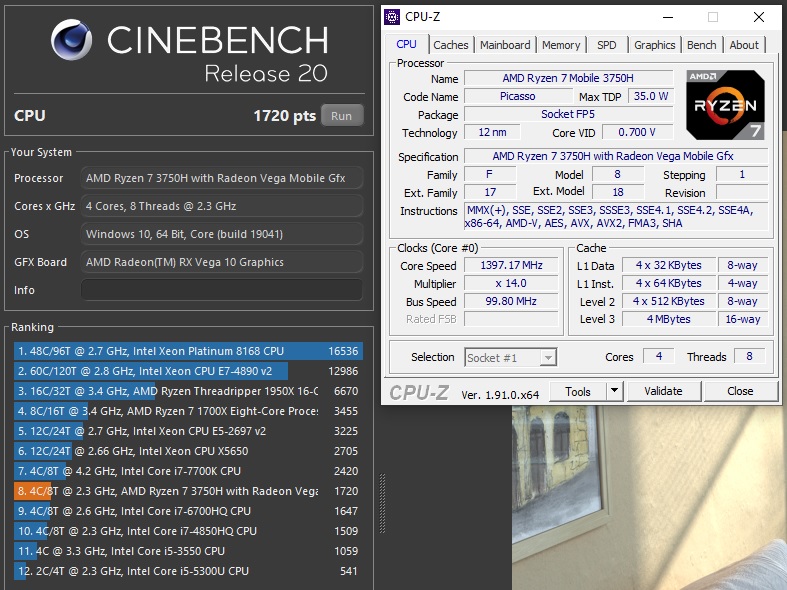Click the dotted panel splitter handle
787x590 pixels.
(x=382, y=503)
